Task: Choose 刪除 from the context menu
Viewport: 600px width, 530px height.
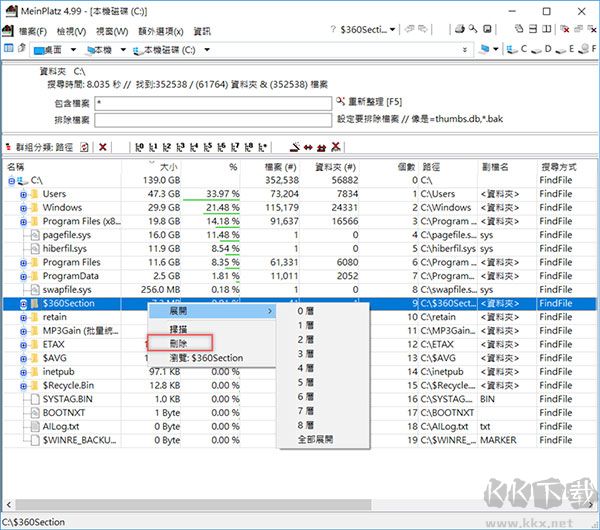Action: click(x=181, y=343)
